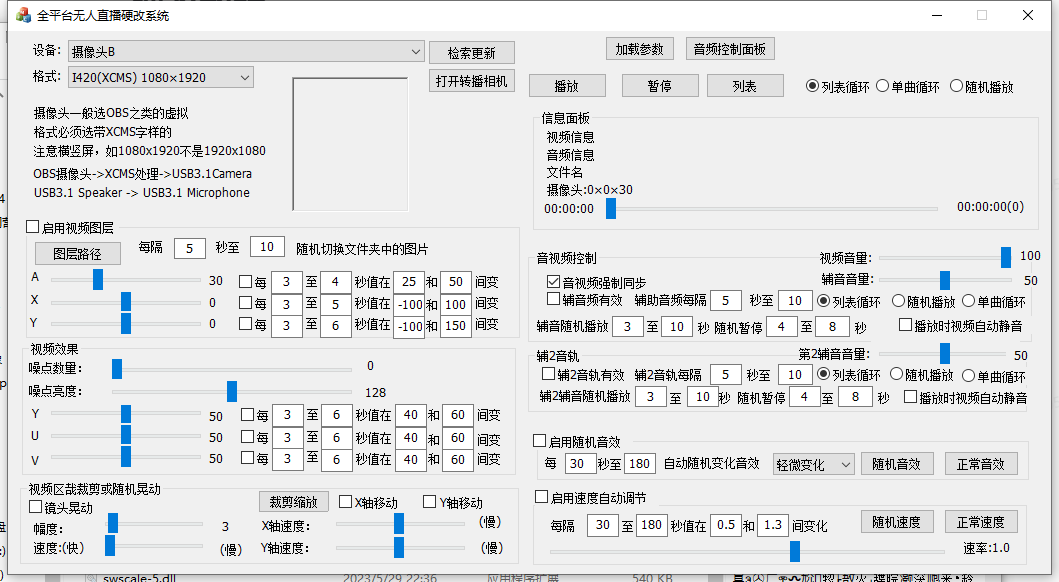Uncheck 音视频强制同步 option
The width and height of the screenshot is (1059, 582).
pos(554,283)
